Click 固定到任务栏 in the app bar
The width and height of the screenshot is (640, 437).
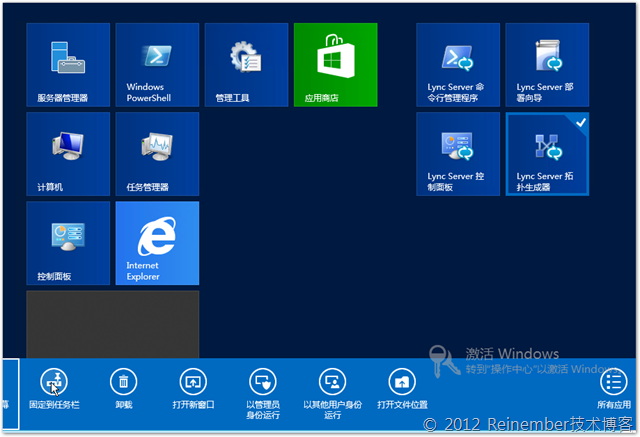coord(54,388)
